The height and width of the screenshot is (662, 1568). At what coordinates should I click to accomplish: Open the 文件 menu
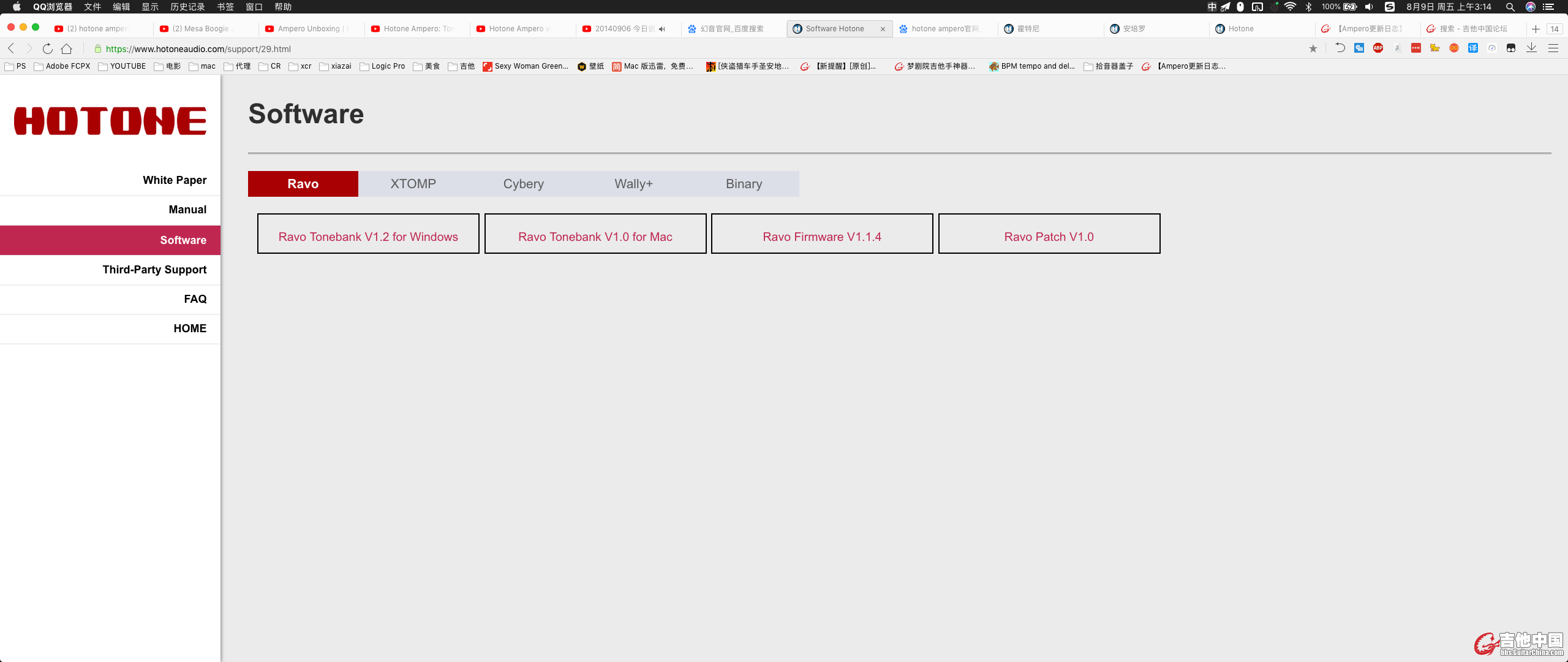click(x=92, y=7)
